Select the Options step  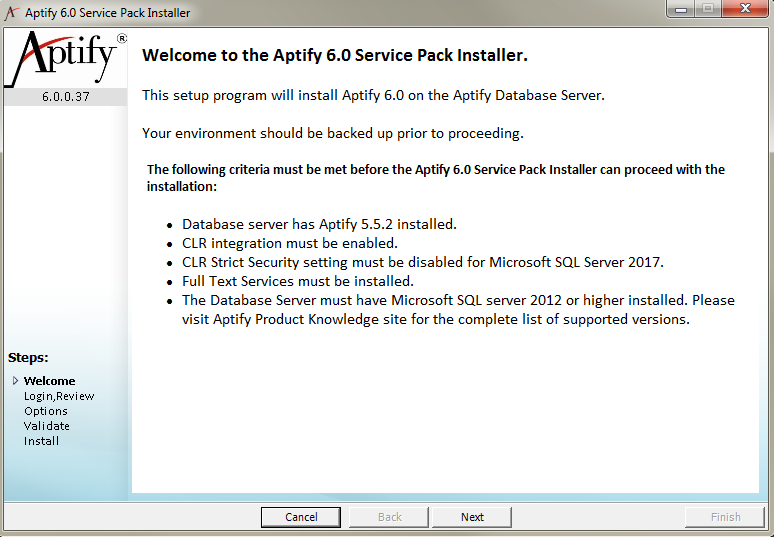[x=46, y=411]
